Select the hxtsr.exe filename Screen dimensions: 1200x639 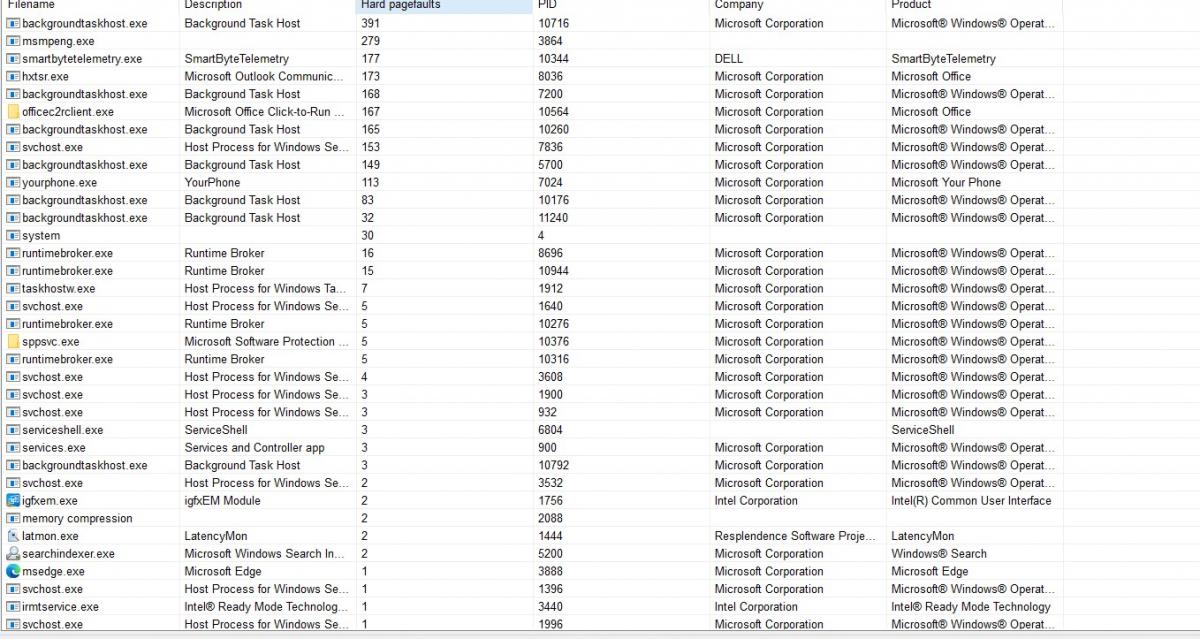45,76
